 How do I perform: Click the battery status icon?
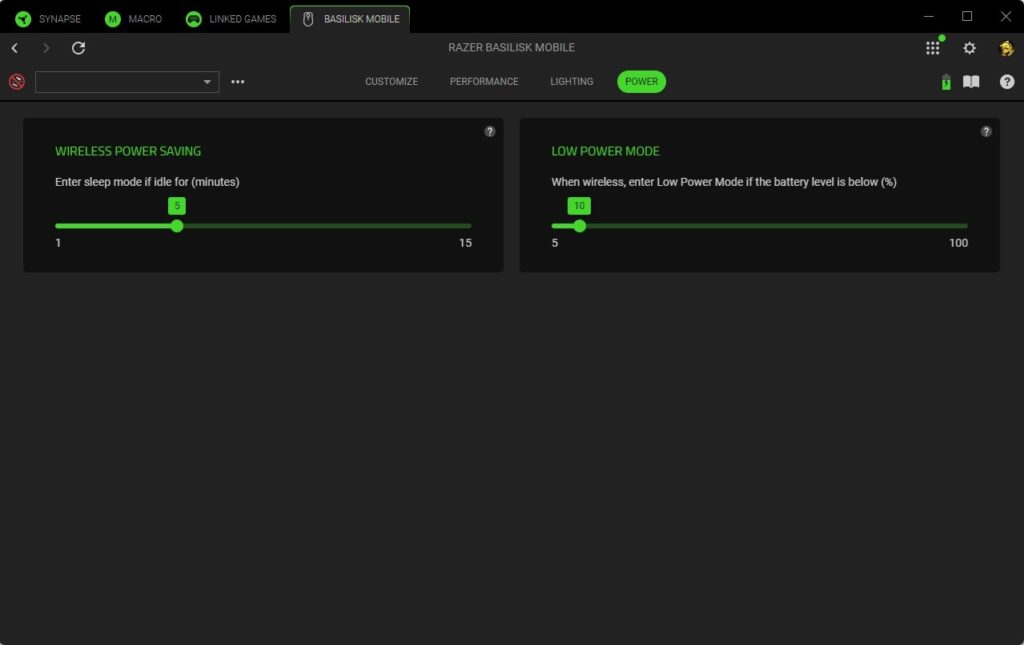click(x=946, y=82)
